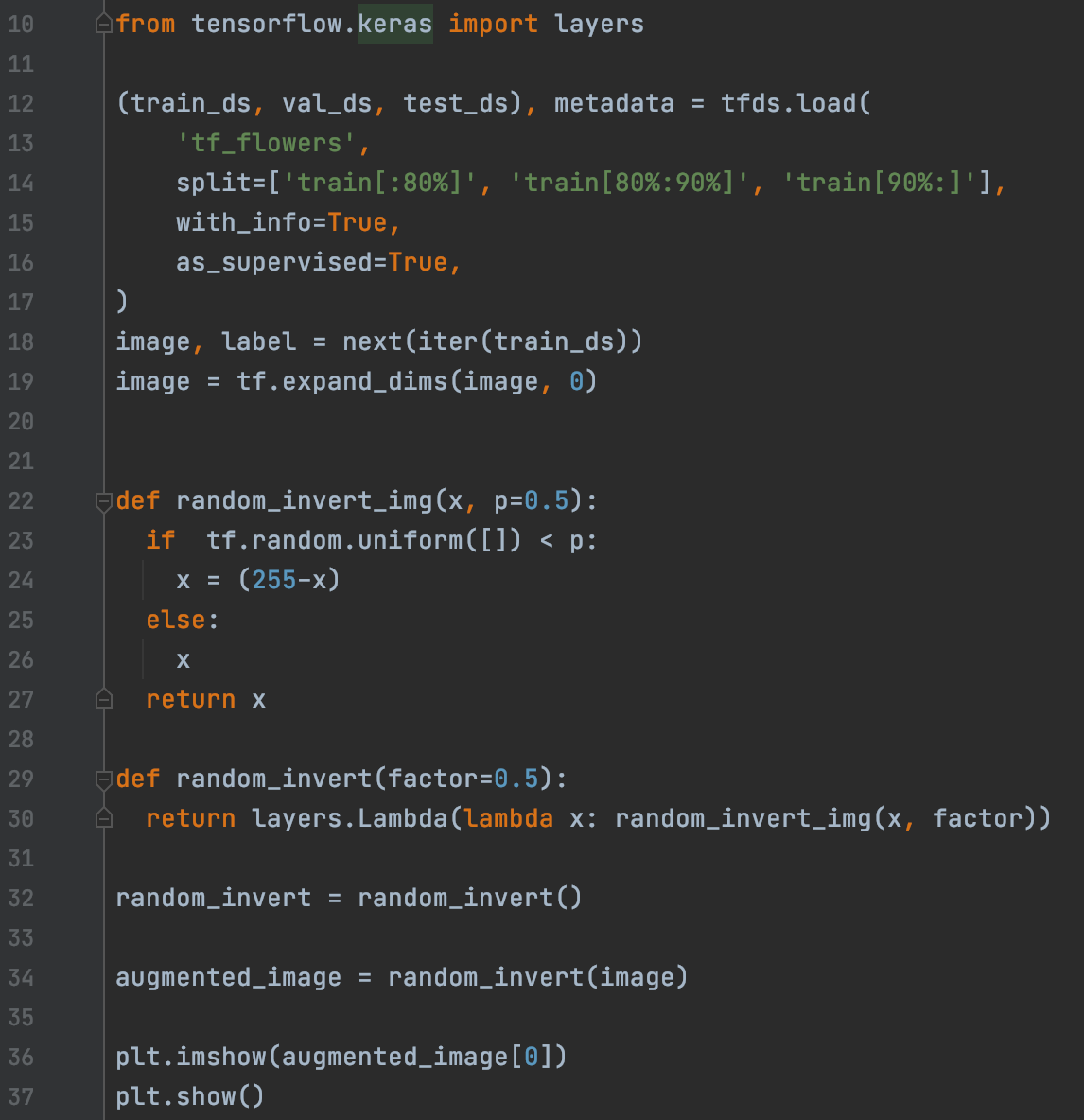The image size is (1084, 1120).
Task: Click fold end marker beside 'return x'
Action: coord(103,699)
